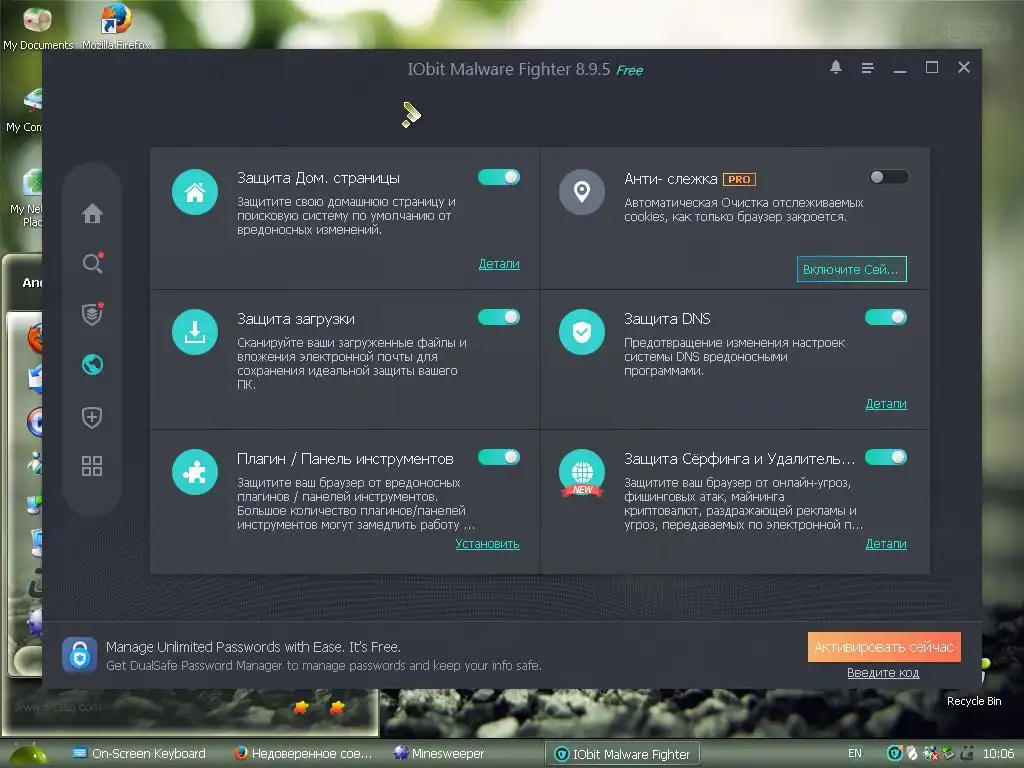Click Активировать сейчас orange button
The height and width of the screenshot is (768, 1024).
point(884,647)
